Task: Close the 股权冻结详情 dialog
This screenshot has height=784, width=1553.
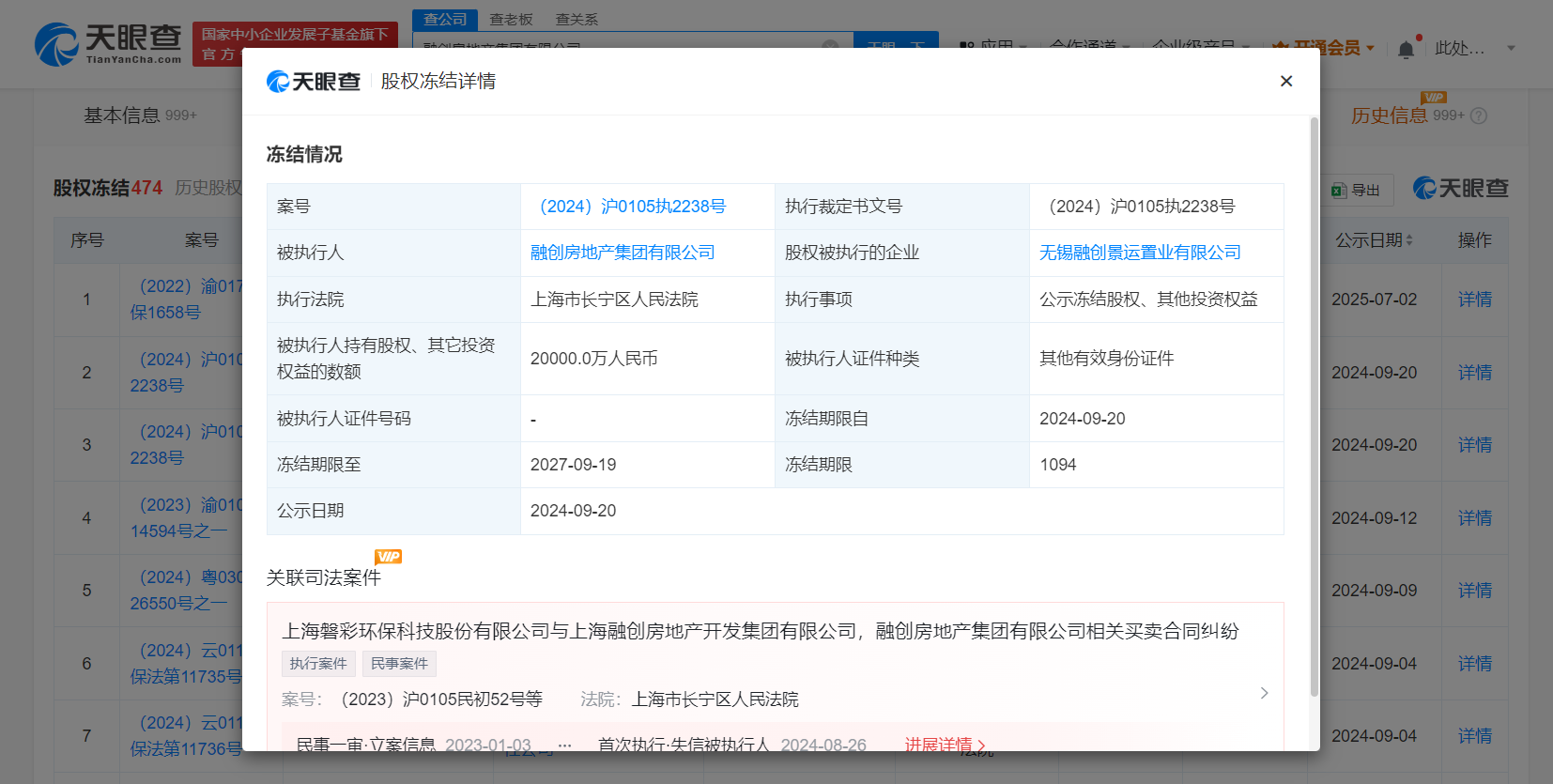Action: pos(1286,81)
